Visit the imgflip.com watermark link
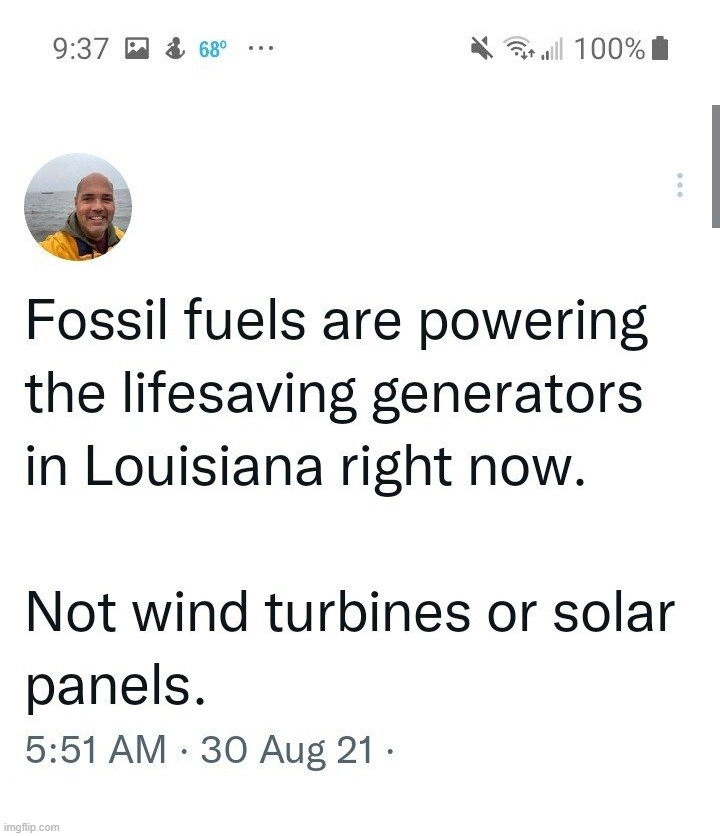Screen dimensions: 720x836 [x=30, y=825]
